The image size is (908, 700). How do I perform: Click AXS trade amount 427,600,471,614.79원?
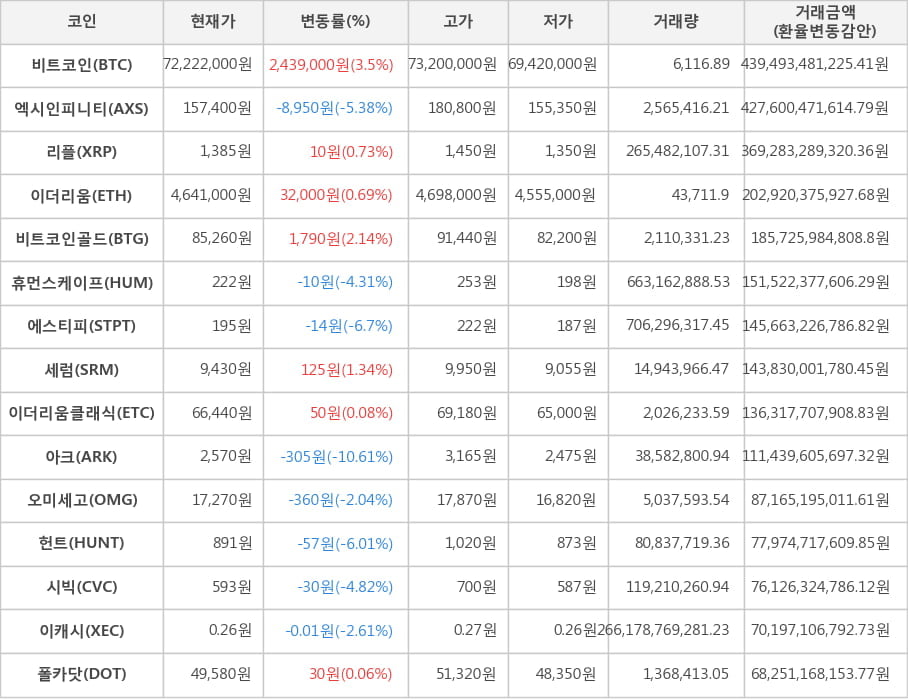click(x=815, y=108)
